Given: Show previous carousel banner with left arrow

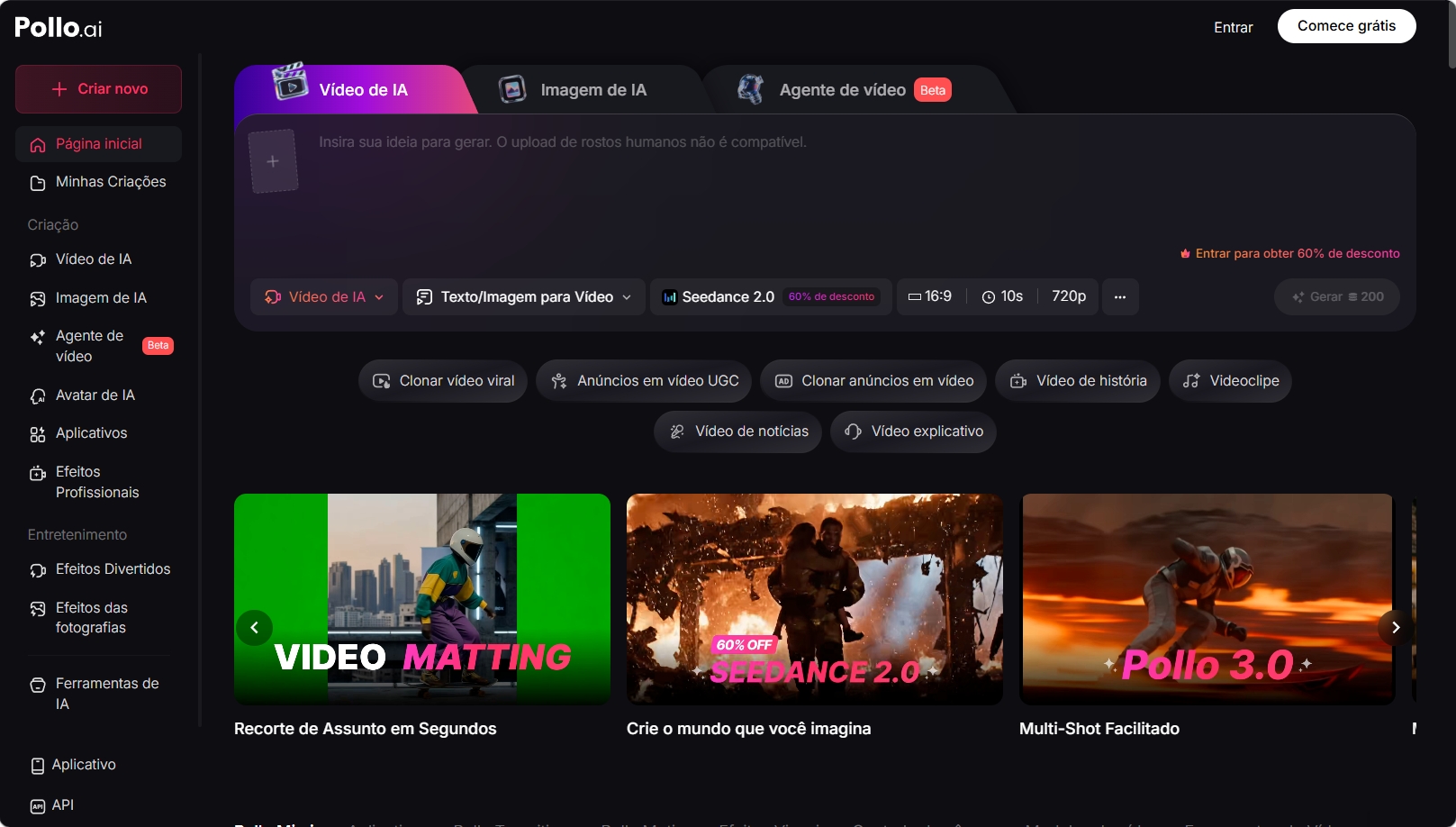Looking at the screenshot, I should 254,628.
